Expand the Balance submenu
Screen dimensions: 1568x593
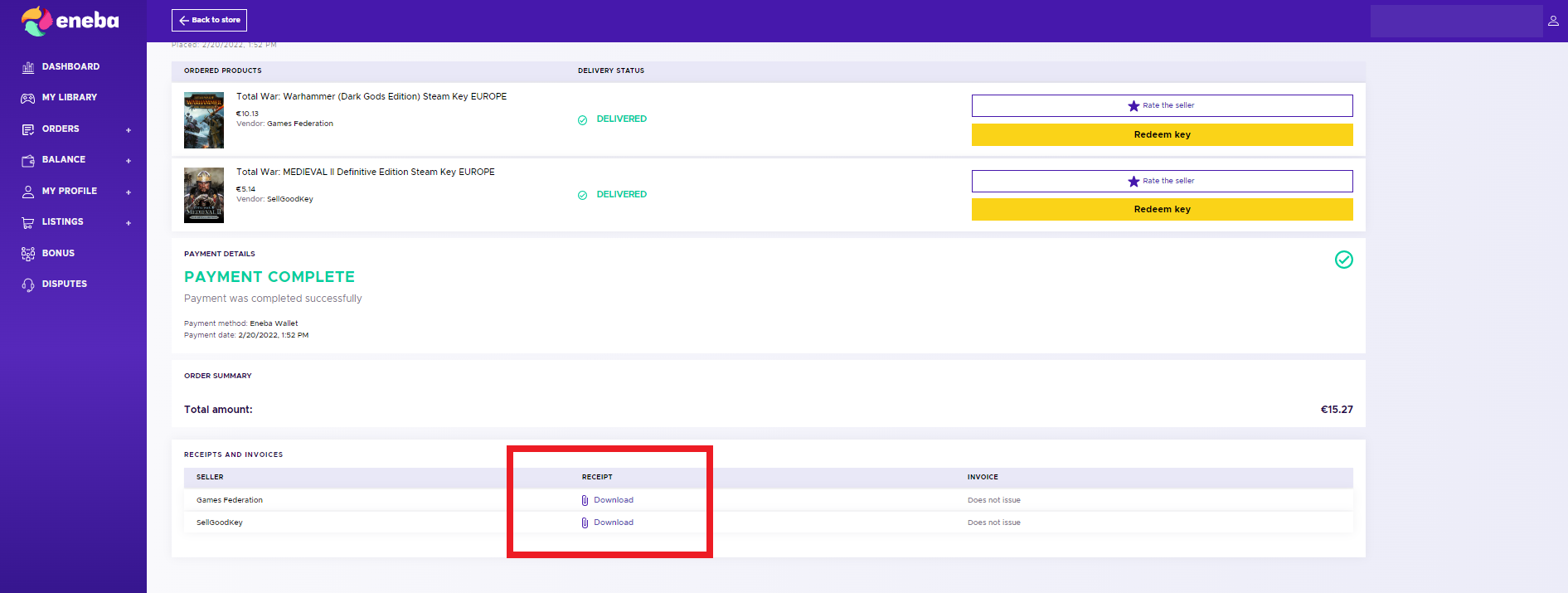(129, 161)
